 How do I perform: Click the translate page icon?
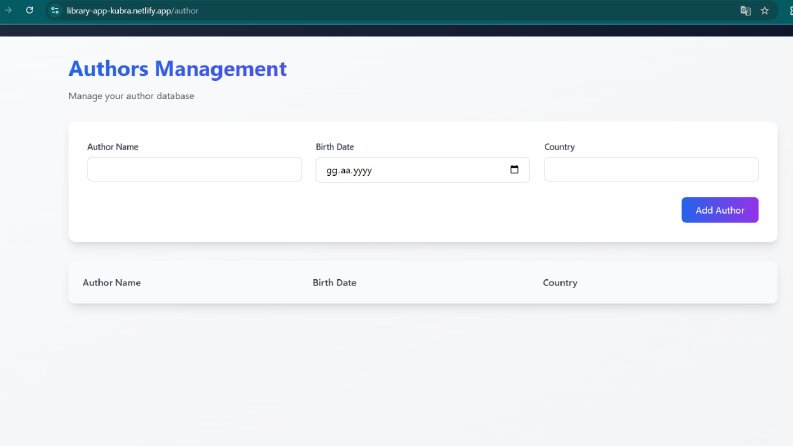click(x=745, y=11)
